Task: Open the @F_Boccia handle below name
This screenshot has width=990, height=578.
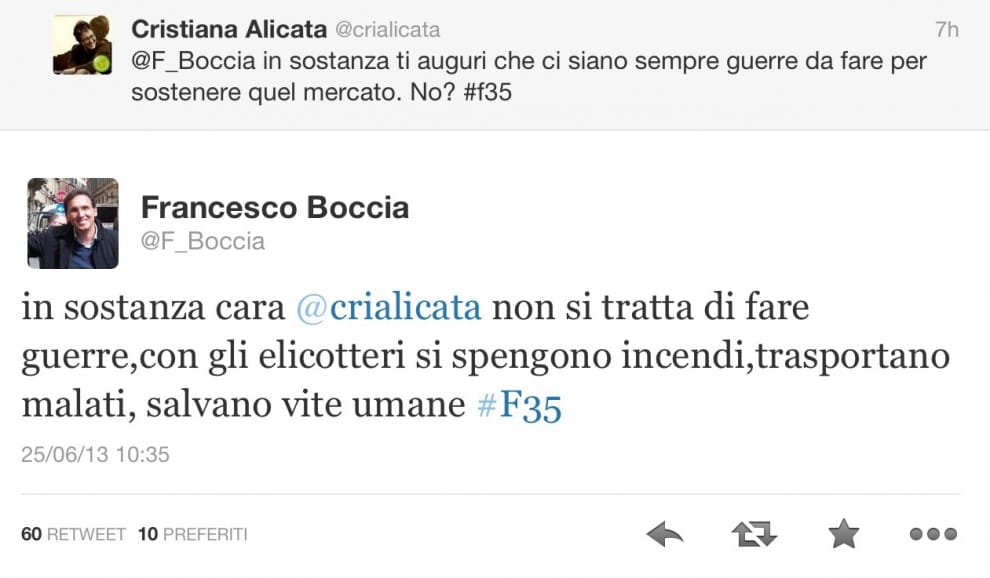Action: pyautogui.click(x=203, y=241)
